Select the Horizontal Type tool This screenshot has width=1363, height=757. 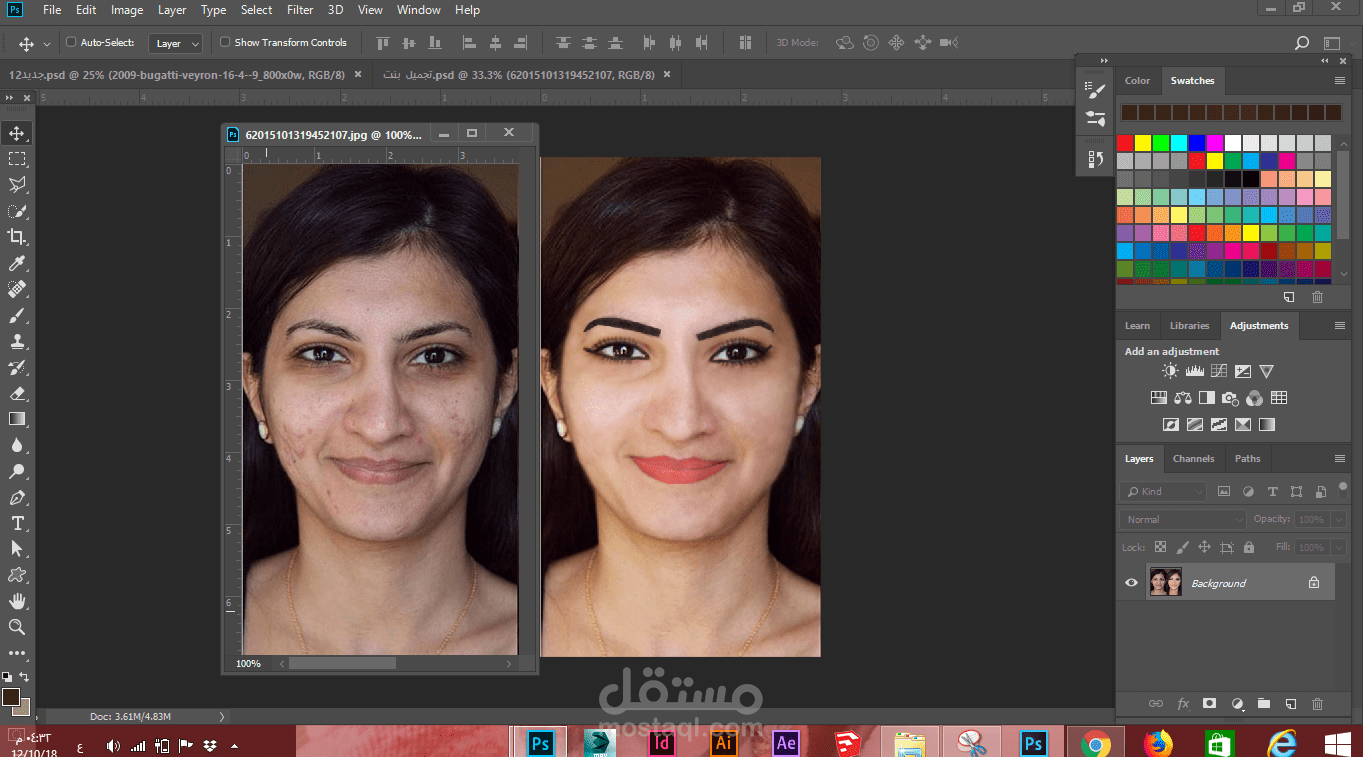pyautogui.click(x=17, y=523)
